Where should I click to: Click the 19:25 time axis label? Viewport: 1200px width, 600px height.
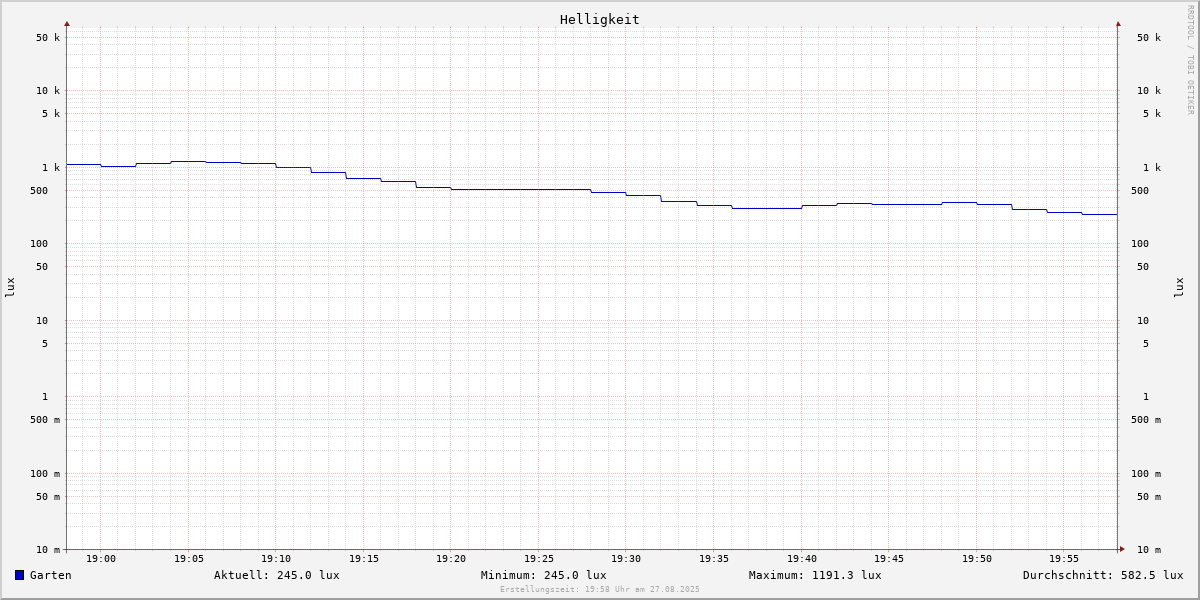tap(539, 559)
